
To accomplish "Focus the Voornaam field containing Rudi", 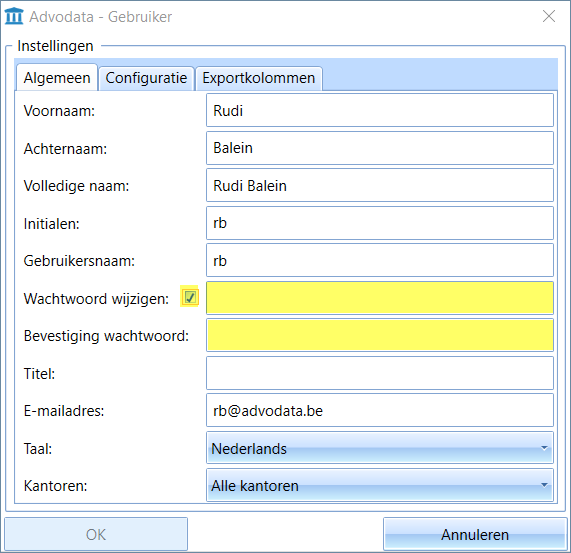I will pos(380,110).
